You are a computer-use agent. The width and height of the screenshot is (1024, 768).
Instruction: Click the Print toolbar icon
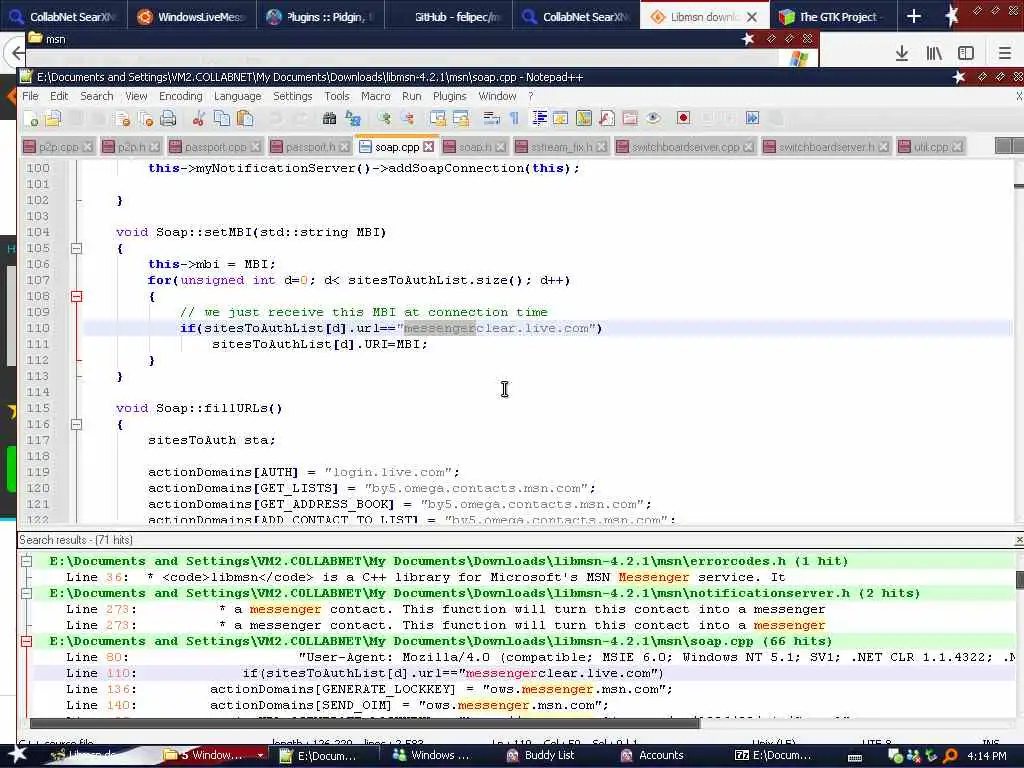(168, 118)
